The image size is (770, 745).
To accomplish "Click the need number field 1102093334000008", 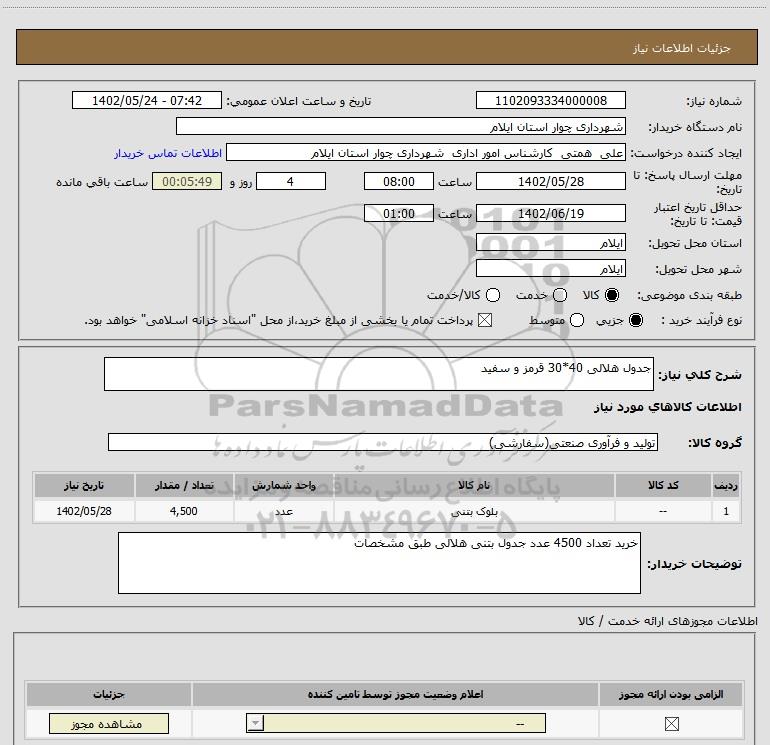I will click(550, 101).
